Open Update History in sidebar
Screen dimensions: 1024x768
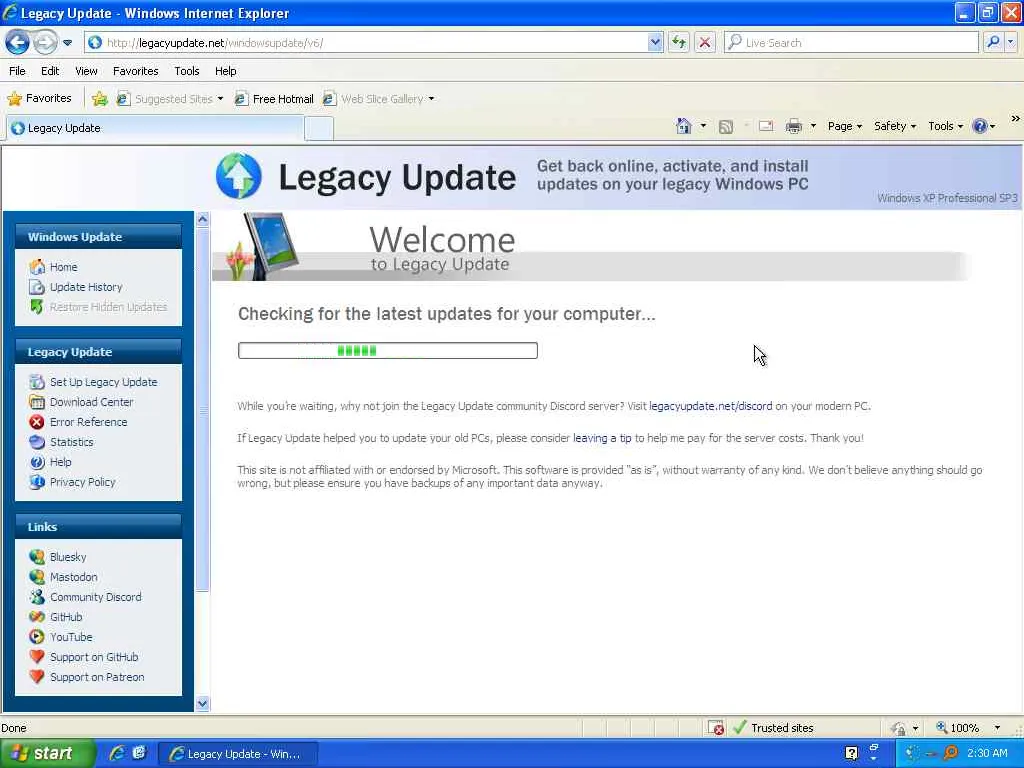[x=86, y=287]
